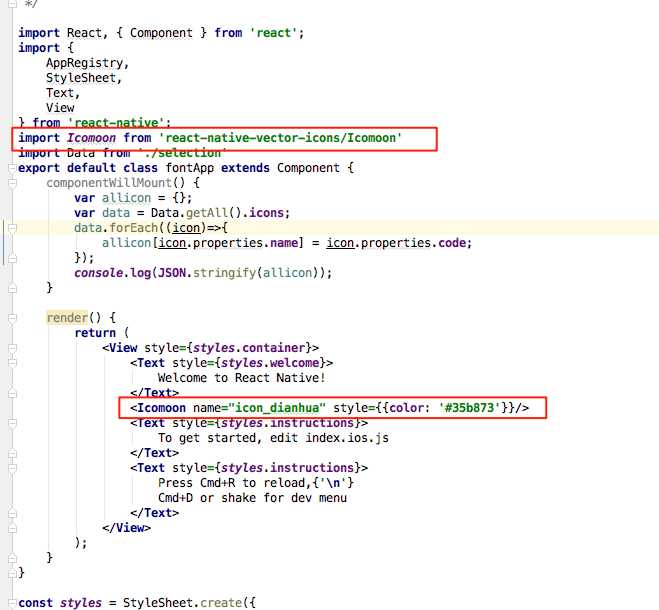659x610 pixels.
Task: Click the return keyword in render
Action: [95, 333]
